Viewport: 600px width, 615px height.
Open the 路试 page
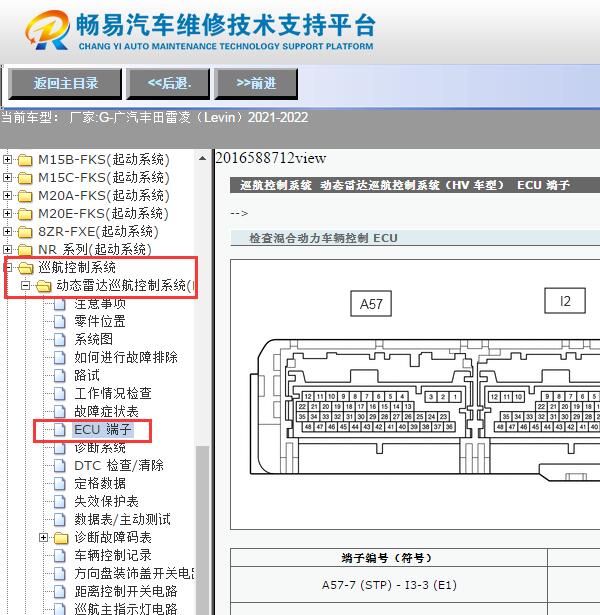pyautogui.click(x=87, y=375)
